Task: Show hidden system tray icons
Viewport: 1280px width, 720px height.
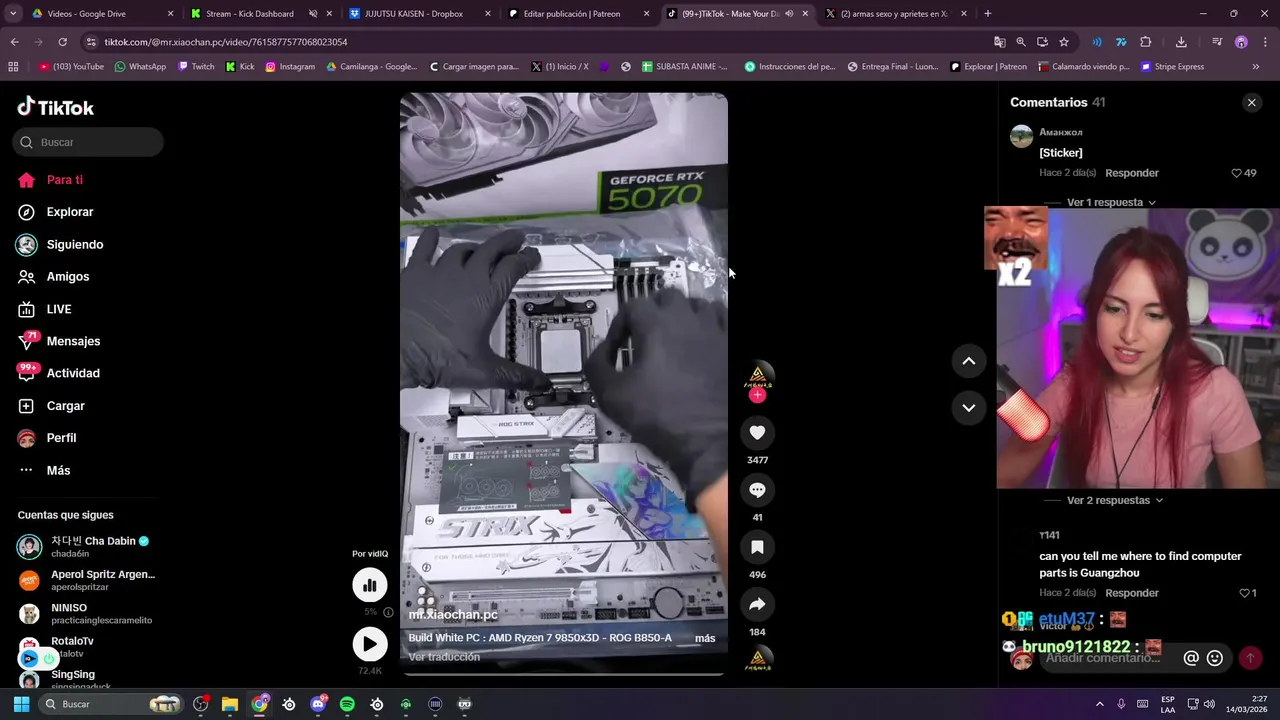Action: 1100,704
